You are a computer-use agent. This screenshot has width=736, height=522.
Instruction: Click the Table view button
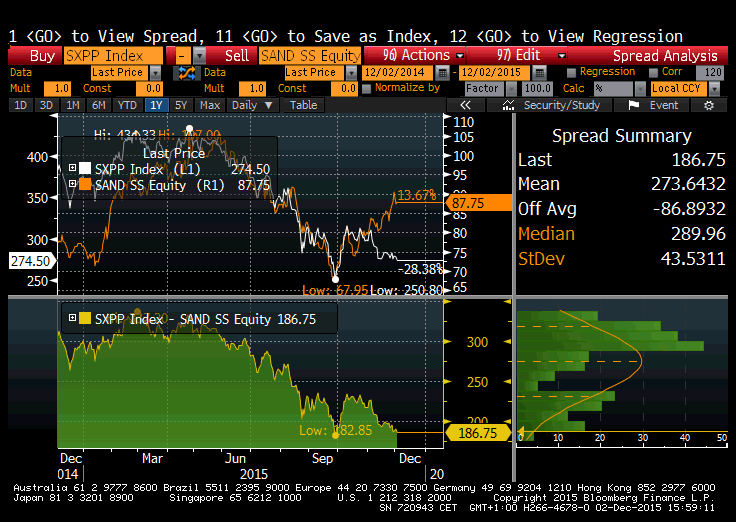(303, 105)
